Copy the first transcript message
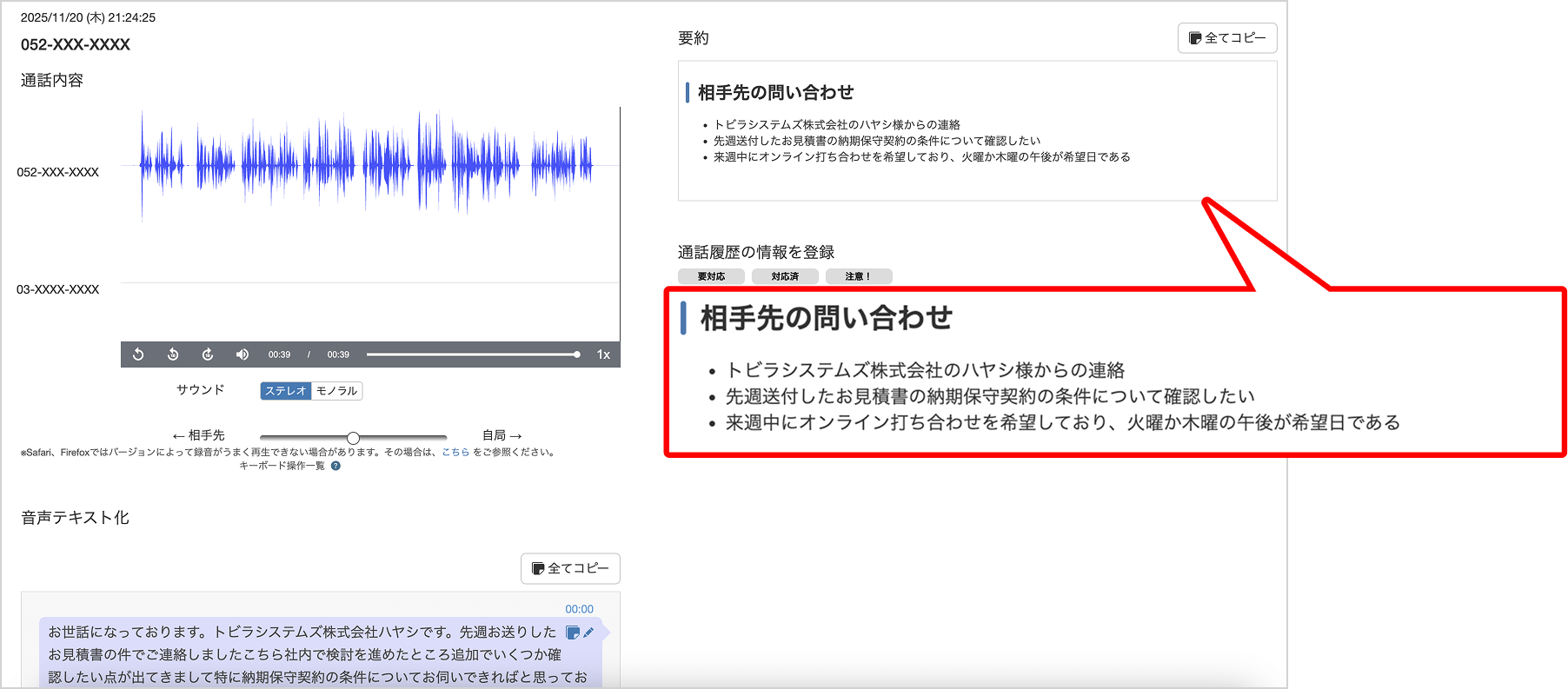Image resolution: width=1568 pixels, height=689 pixels. pos(573,633)
